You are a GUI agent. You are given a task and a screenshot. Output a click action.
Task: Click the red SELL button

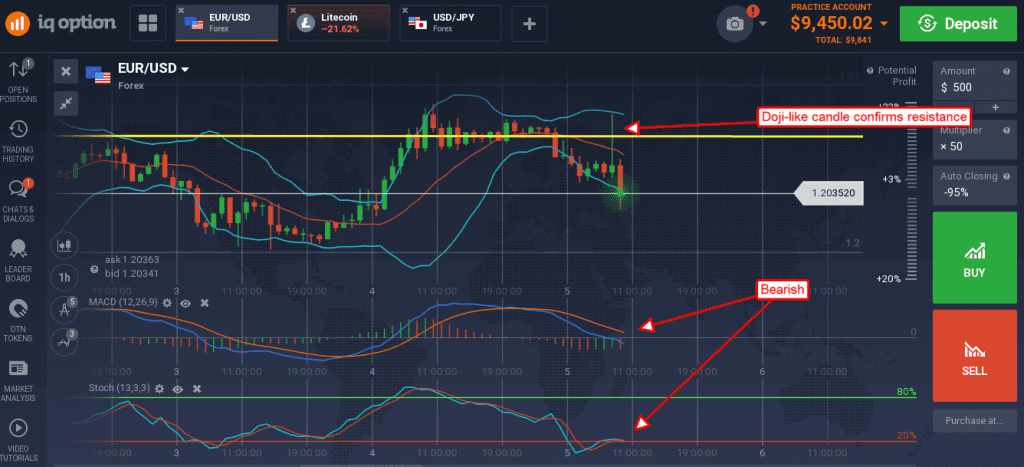(974, 355)
